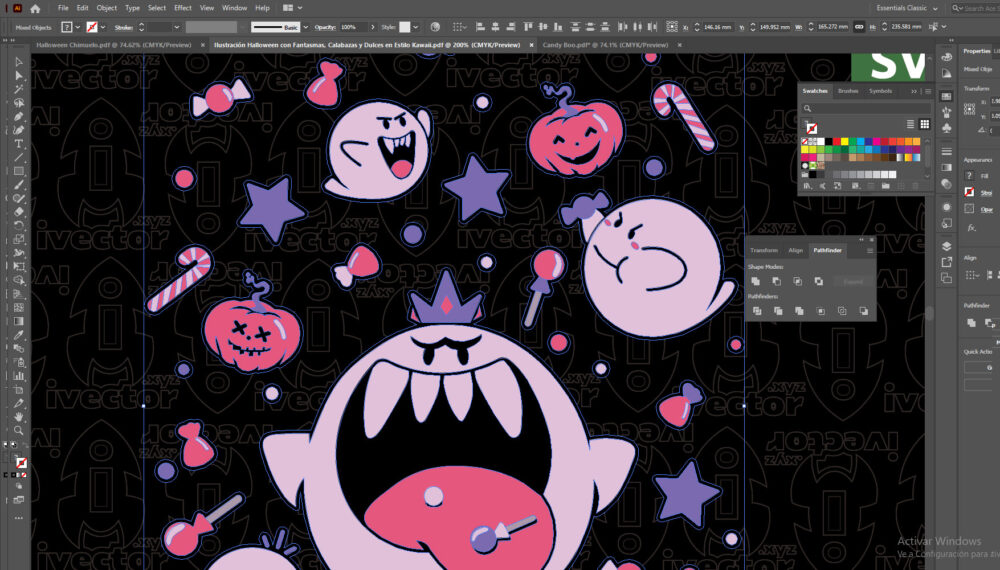Close the Ilustración Halloween document tab
Image resolution: width=1000 pixels, height=570 pixels.
click(x=531, y=45)
